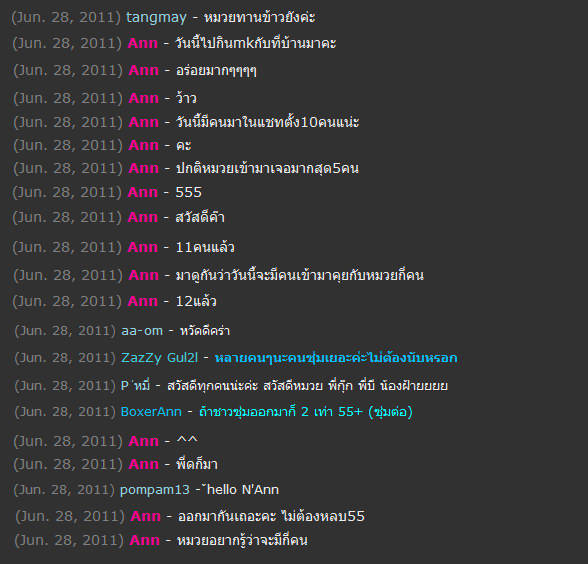Viewport: 588px width, 564px height.
Task: Click Ann's name next to '12แล้ว'
Action: click(142, 302)
